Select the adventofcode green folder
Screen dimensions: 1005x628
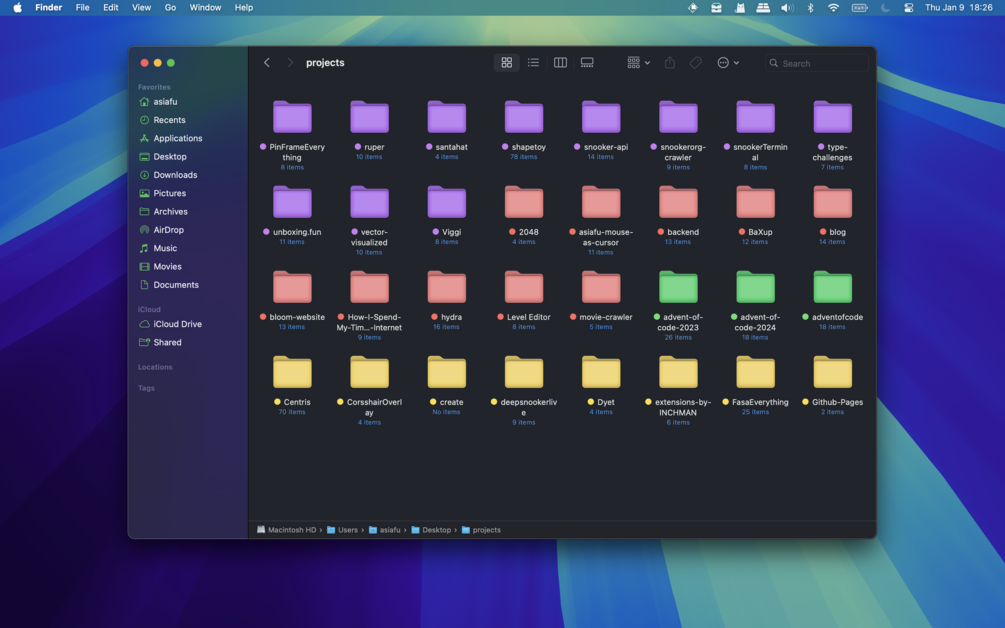click(x=833, y=287)
